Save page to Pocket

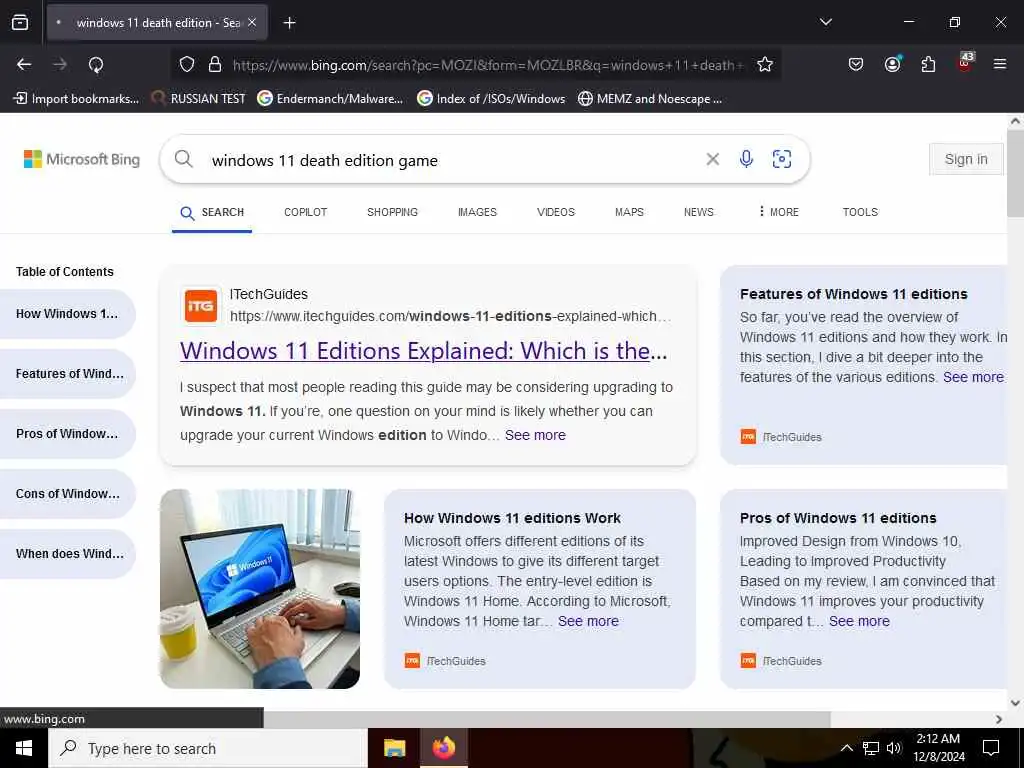pyautogui.click(x=856, y=64)
